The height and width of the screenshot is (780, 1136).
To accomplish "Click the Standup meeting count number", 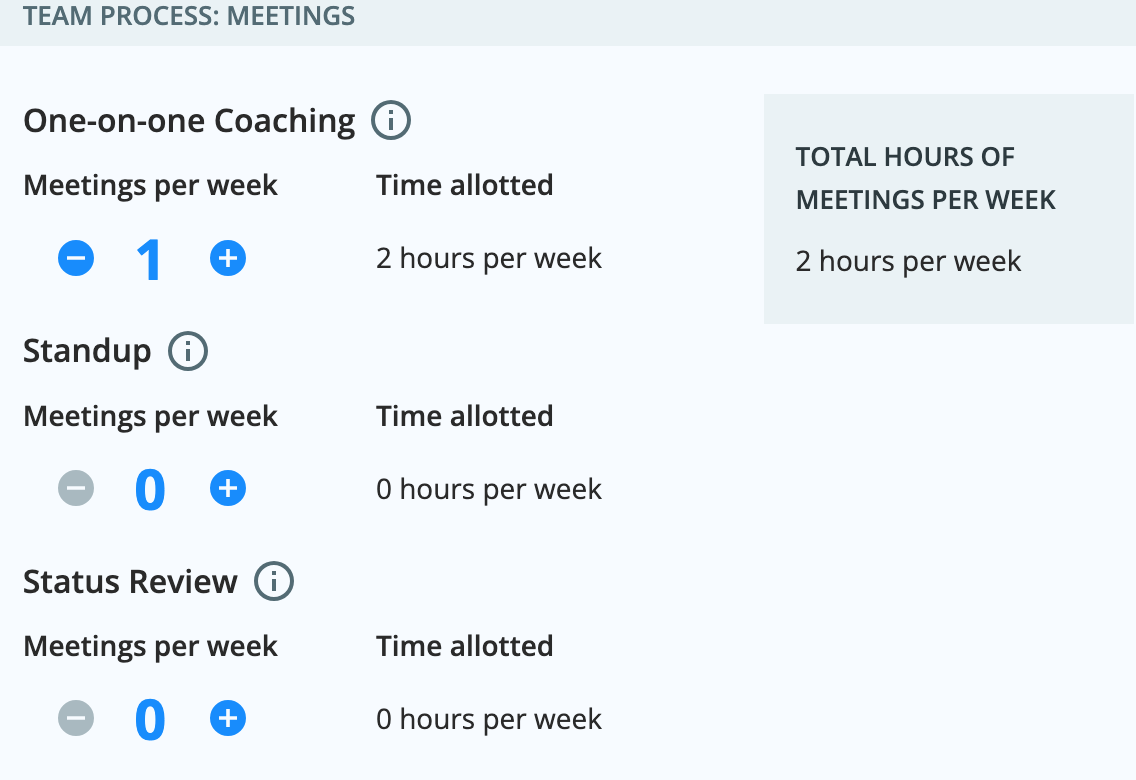I will [x=150, y=491].
